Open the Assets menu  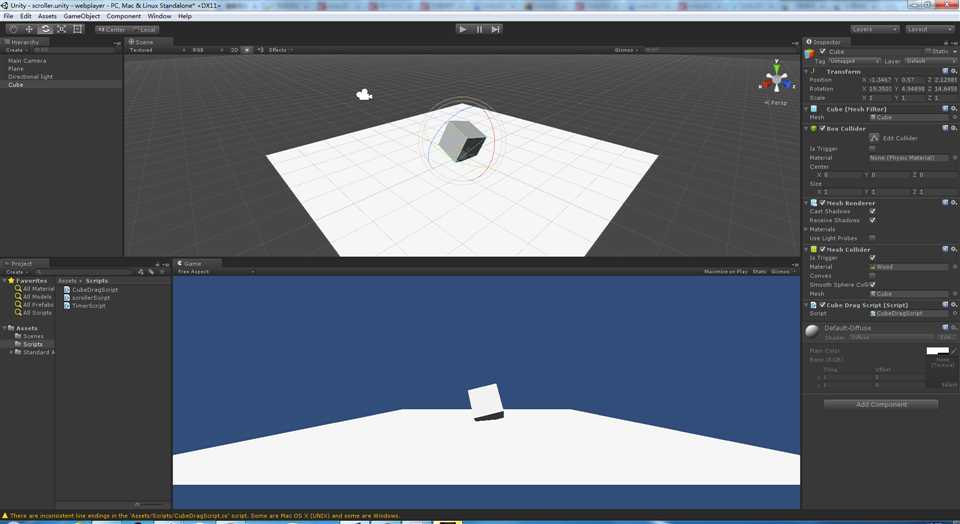[47, 16]
